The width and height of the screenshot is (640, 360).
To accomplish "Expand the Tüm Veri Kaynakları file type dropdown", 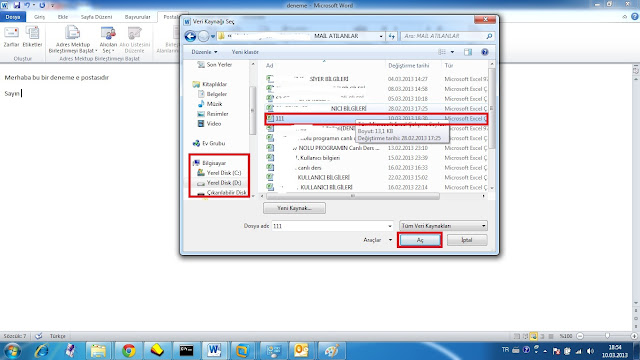I will 443,226.
